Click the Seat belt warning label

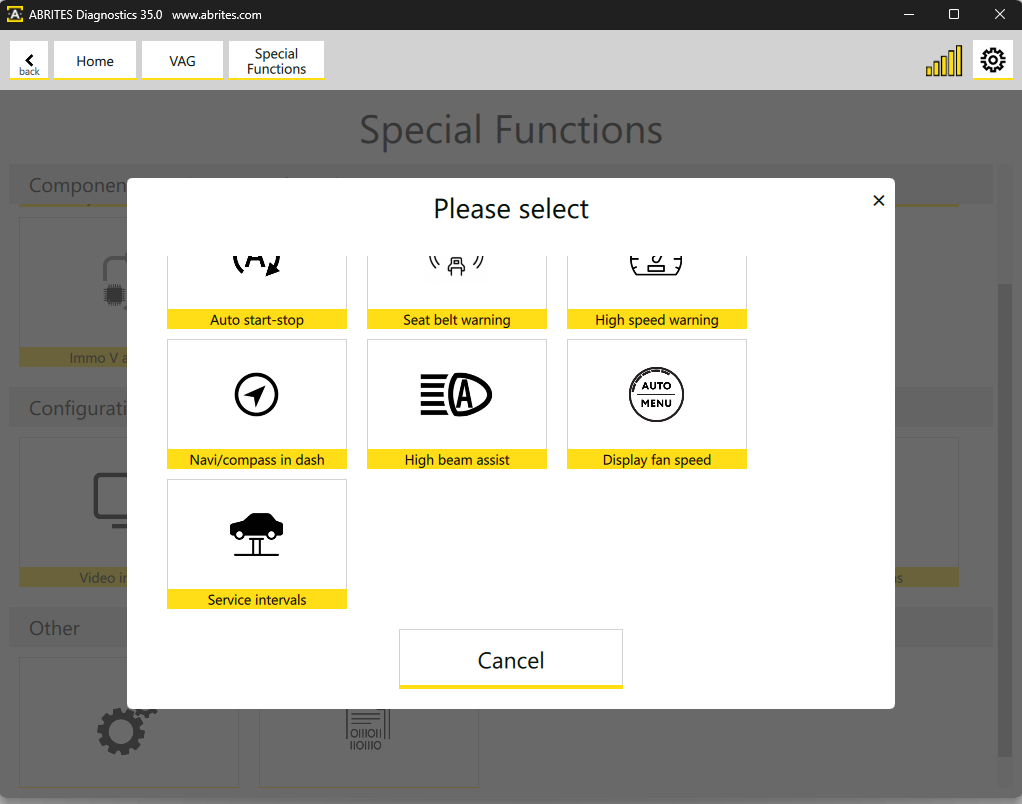coord(456,319)
